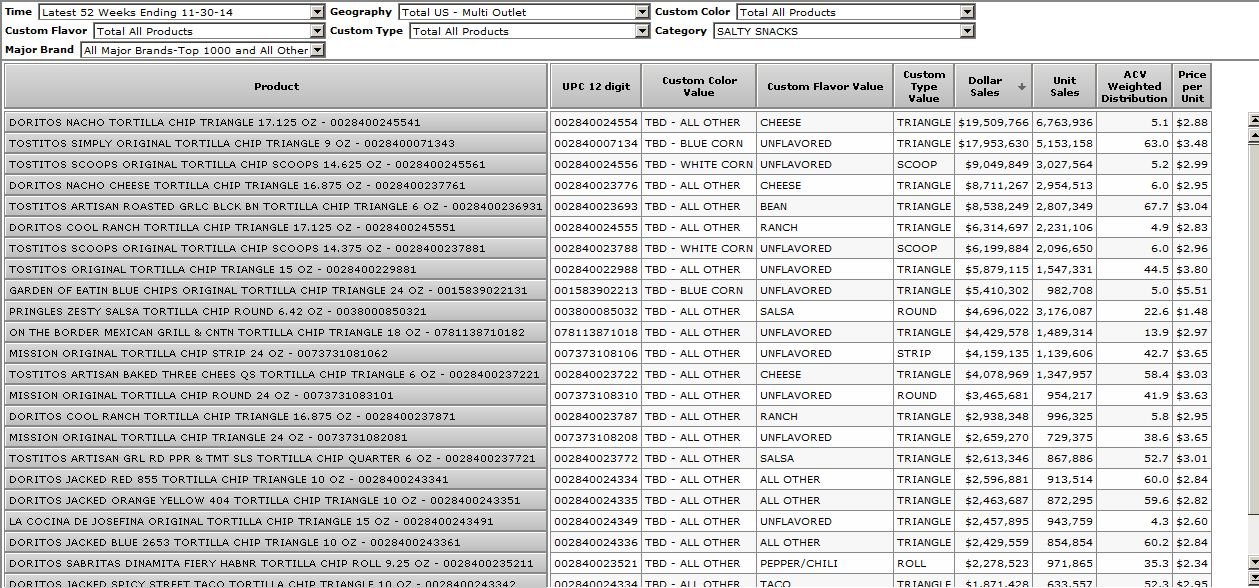Expand the Custom Flavor filter dropdown
1259x588 pixels.
click(x=317, y=31)
